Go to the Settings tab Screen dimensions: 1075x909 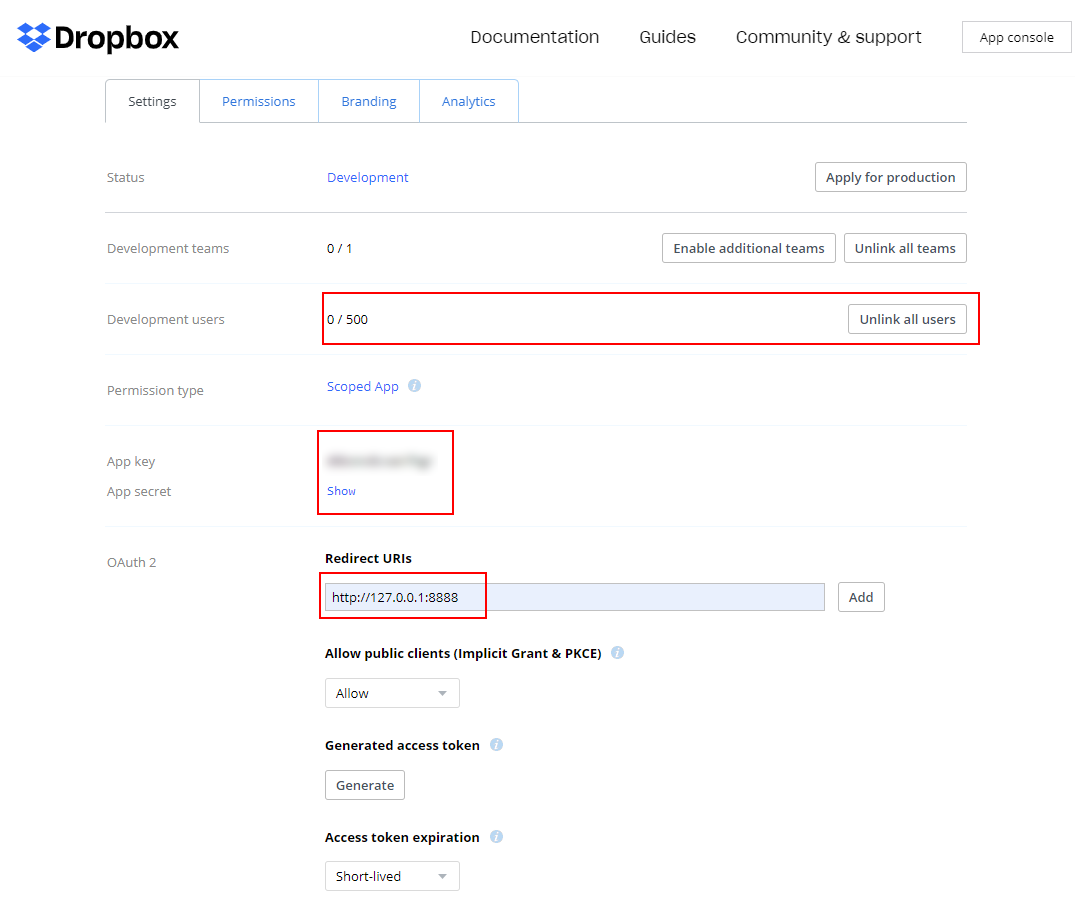[152, 101]
